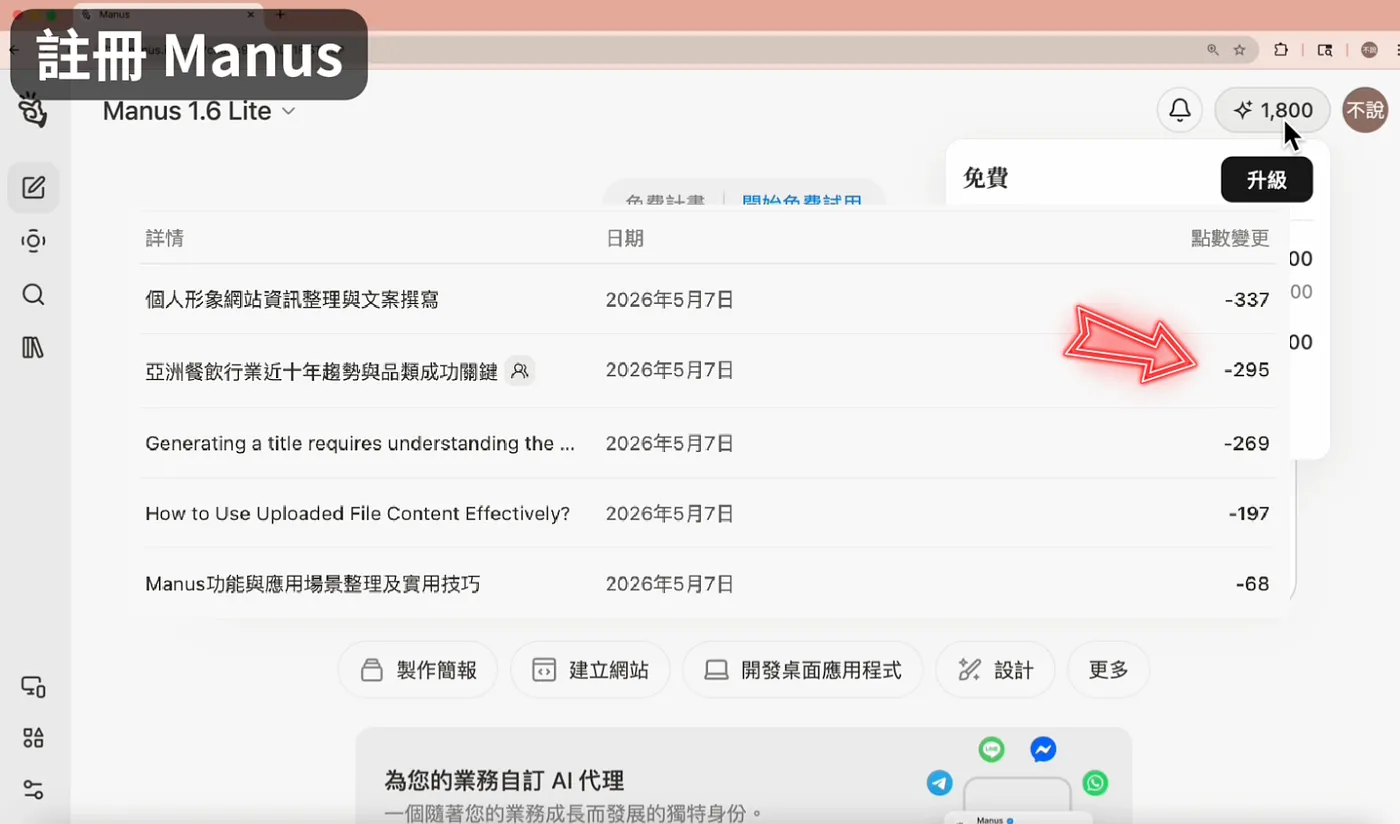Select the 建立網站 quick action

(590, 670)
